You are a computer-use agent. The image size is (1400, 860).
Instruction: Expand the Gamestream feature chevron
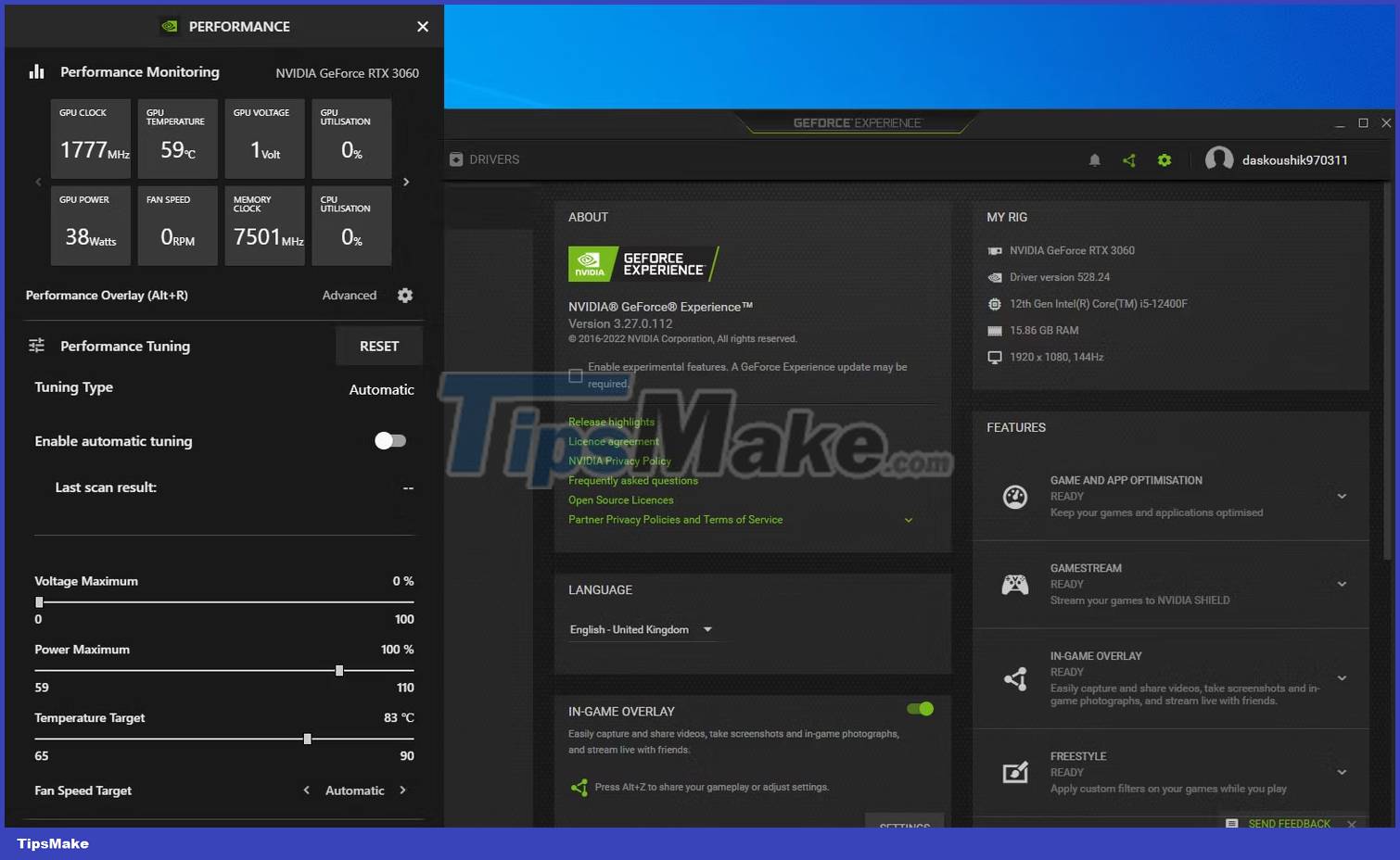(1342, 584)
